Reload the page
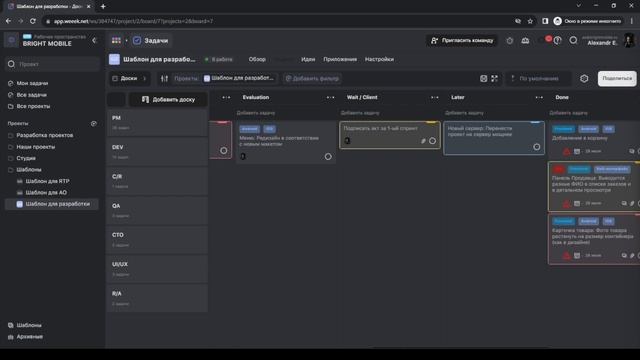 coord(33,21)
